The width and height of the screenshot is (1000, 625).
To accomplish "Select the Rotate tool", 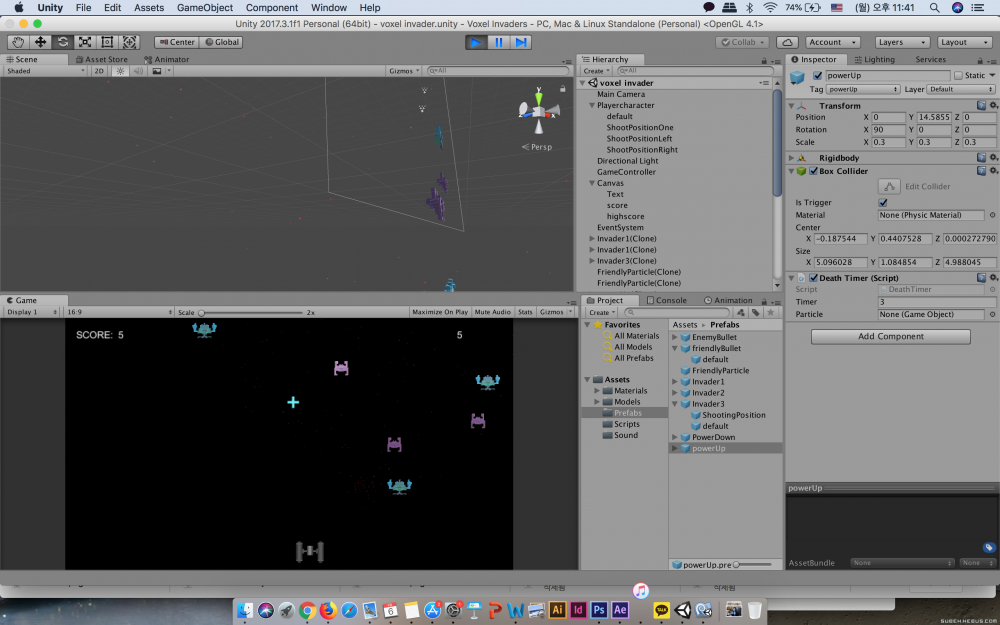I will pyautogui.click(x=62, y=42).
